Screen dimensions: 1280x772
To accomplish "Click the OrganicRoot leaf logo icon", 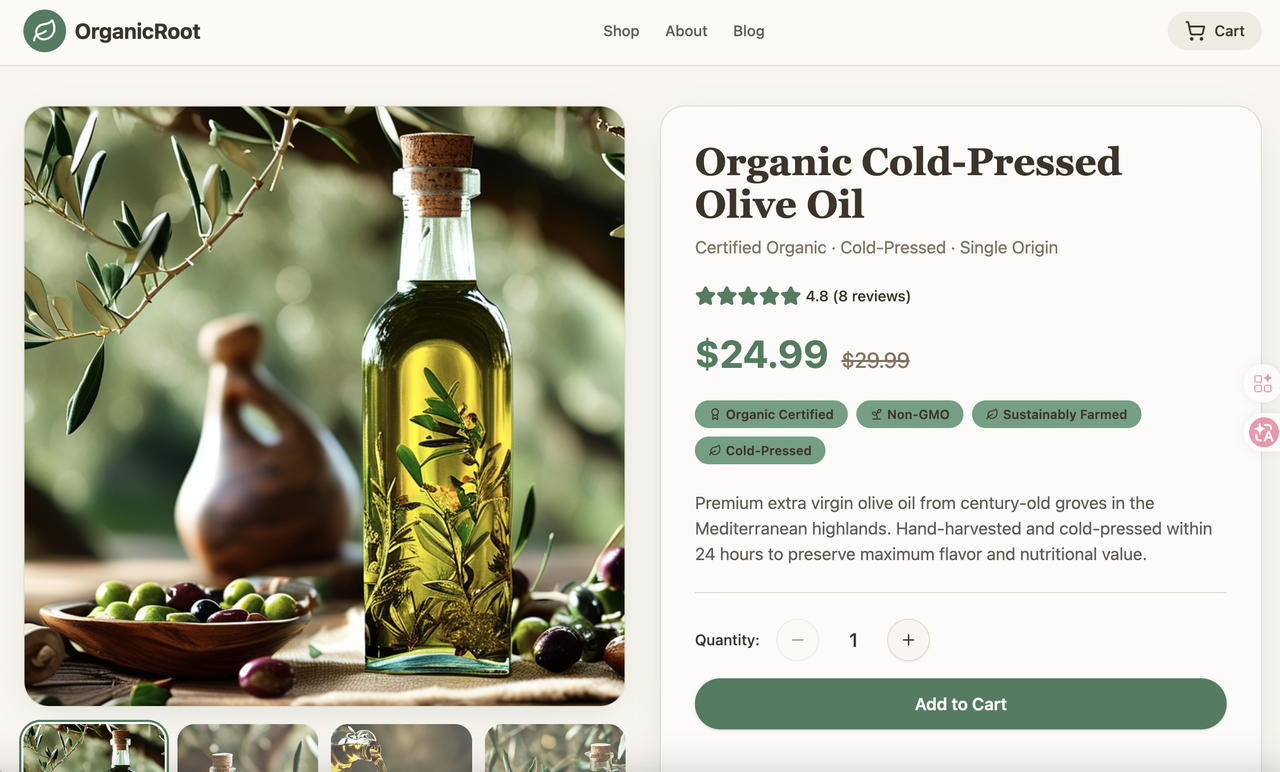I will pyautogui.click(x=45, y=31).
